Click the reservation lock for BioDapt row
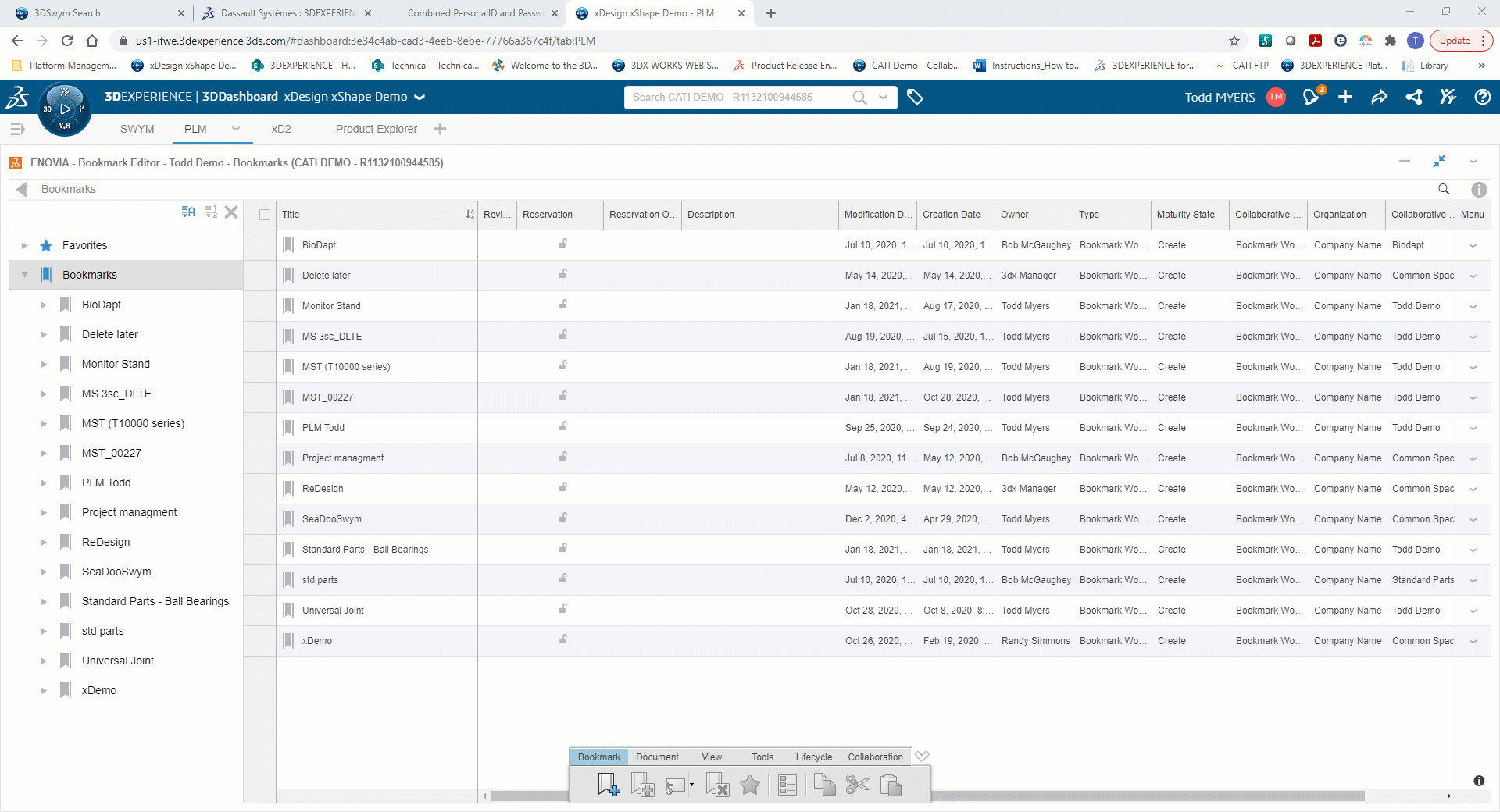 pyautogui.click(x=562, y=244)
